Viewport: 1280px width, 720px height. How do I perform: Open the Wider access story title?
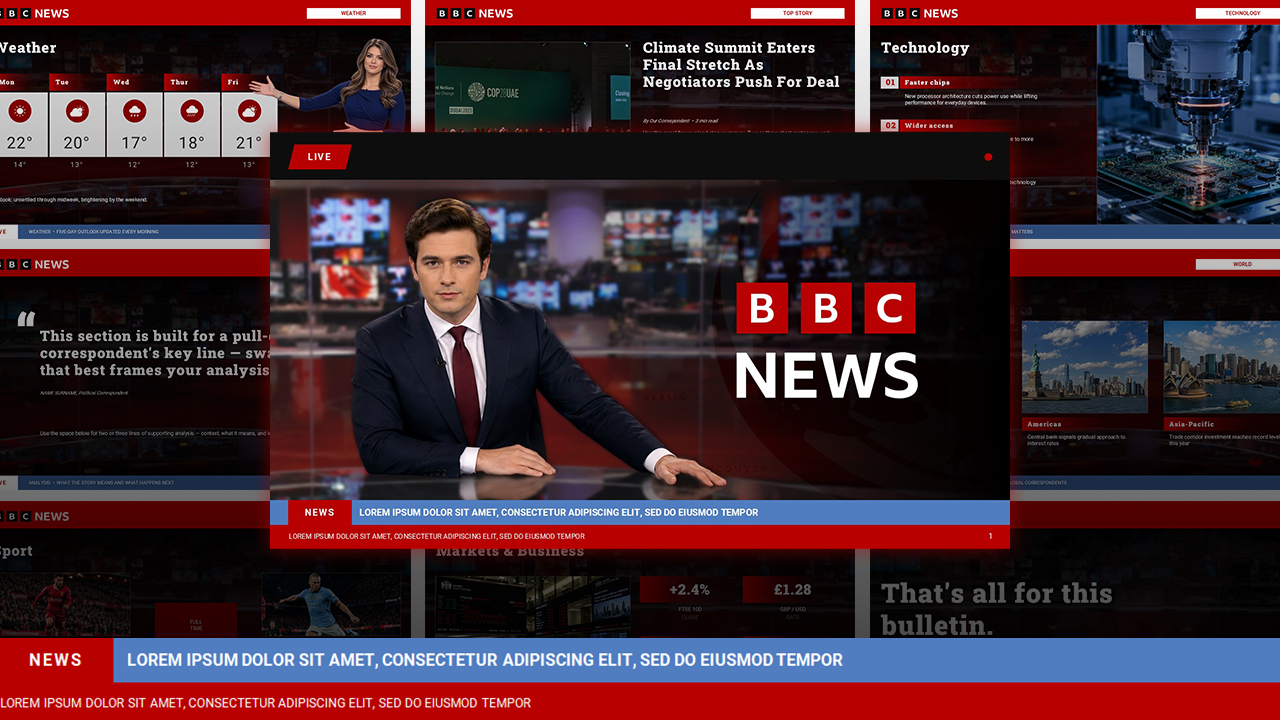coord(929,126)
